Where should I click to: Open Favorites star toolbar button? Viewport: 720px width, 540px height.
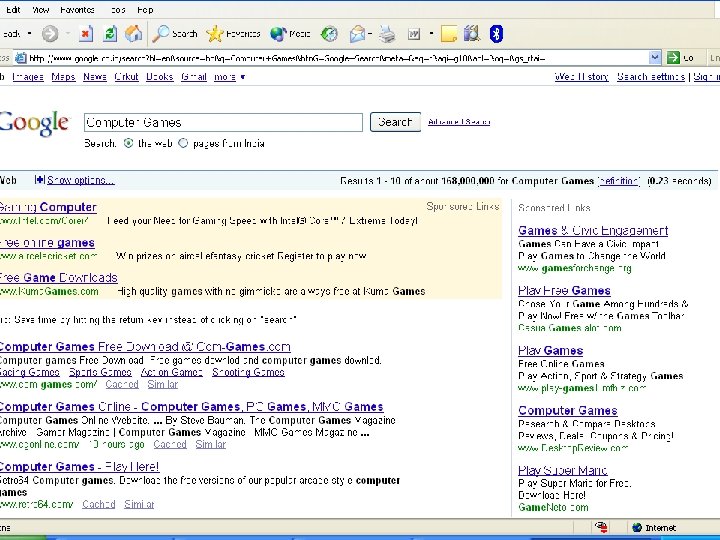click(233, 34)
